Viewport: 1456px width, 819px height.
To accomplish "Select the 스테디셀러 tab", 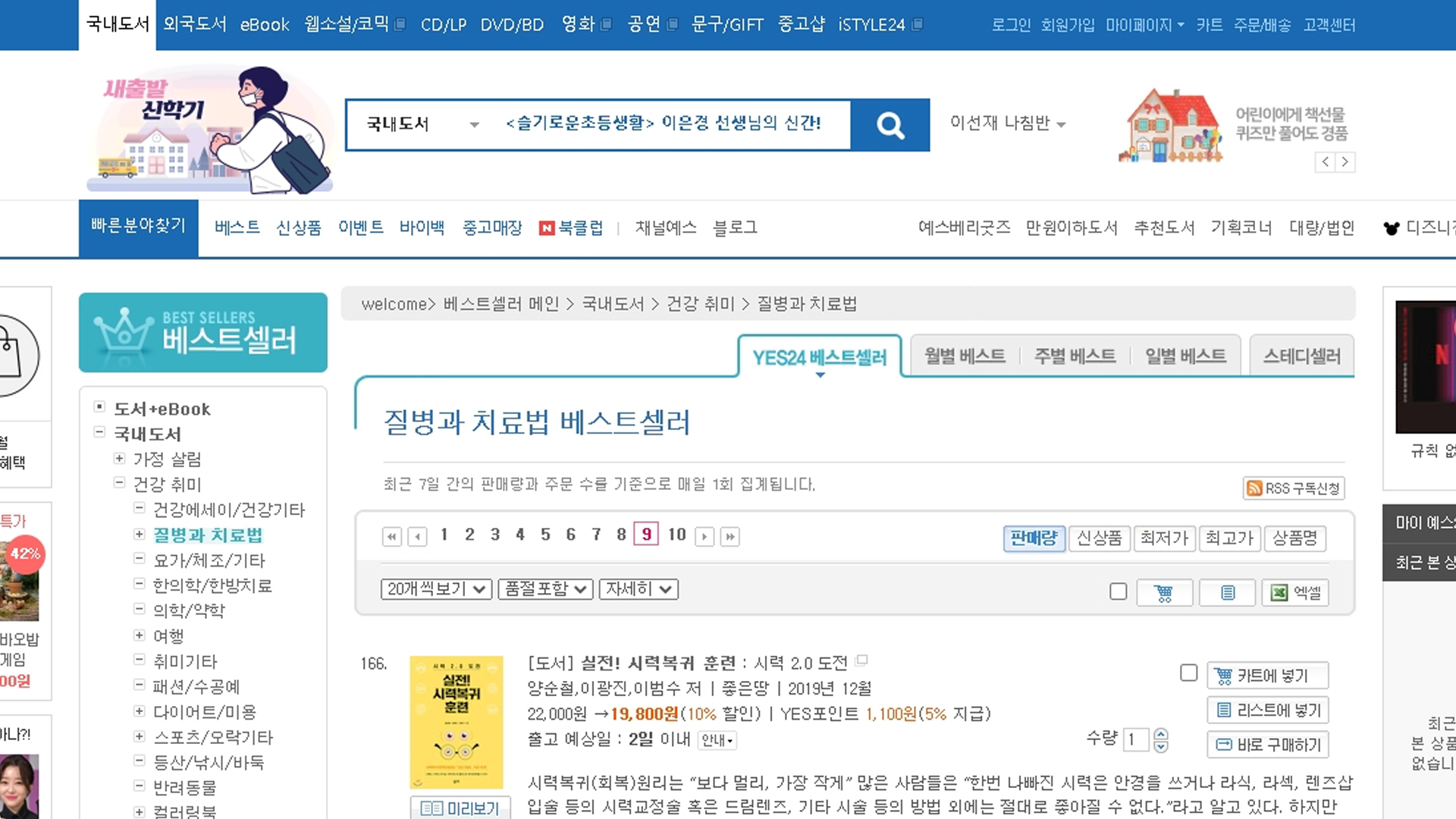I will [x=1302, y=356].
